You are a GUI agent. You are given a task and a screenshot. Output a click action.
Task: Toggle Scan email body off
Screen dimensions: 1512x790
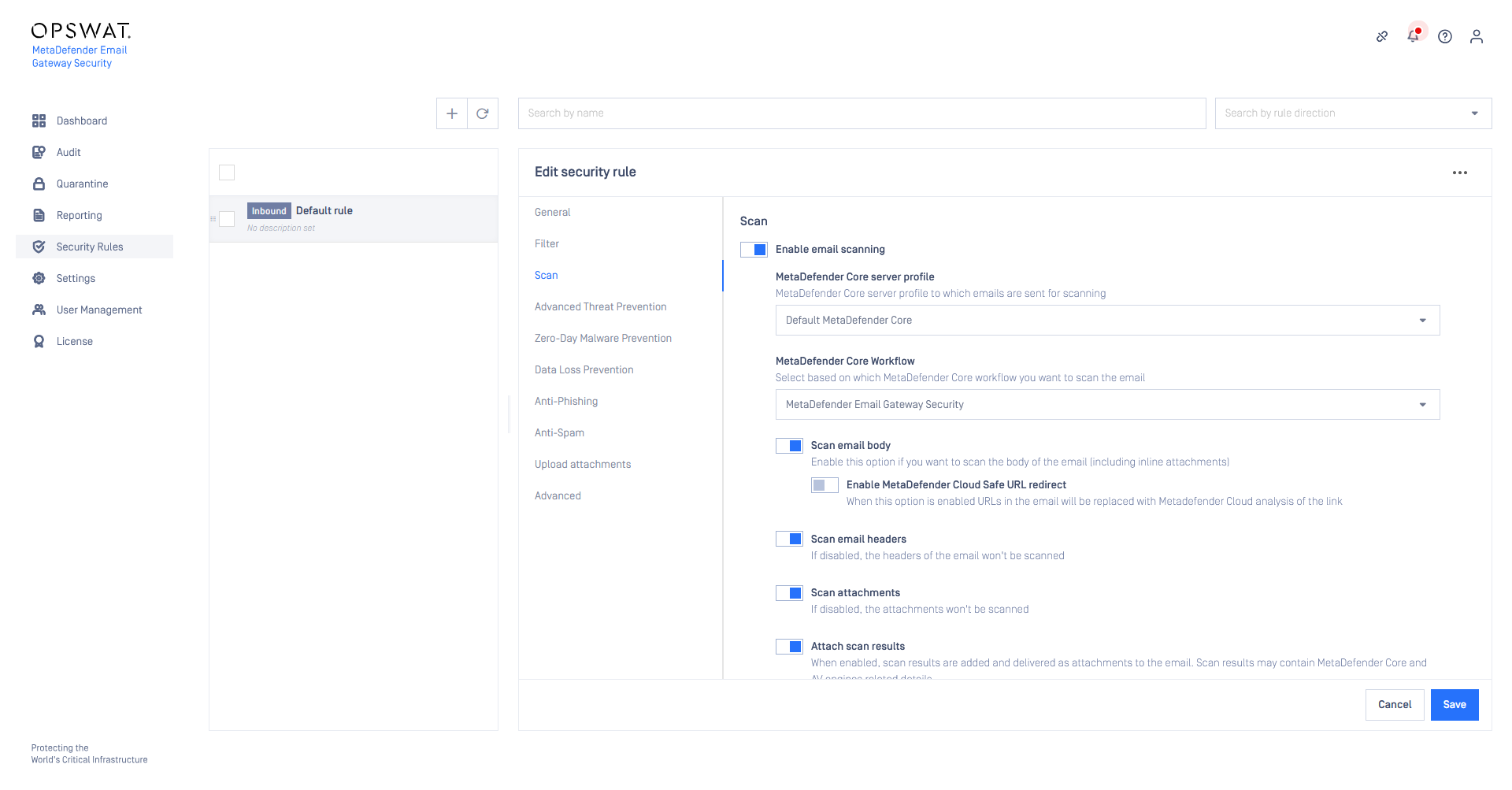point(789,446)
